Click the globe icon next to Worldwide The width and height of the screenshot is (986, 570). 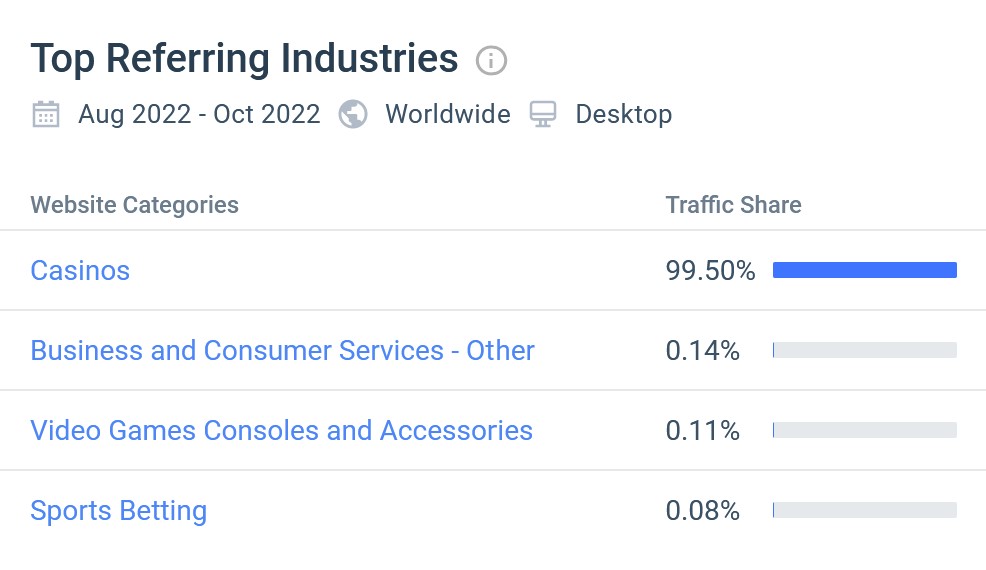[353, 114]
